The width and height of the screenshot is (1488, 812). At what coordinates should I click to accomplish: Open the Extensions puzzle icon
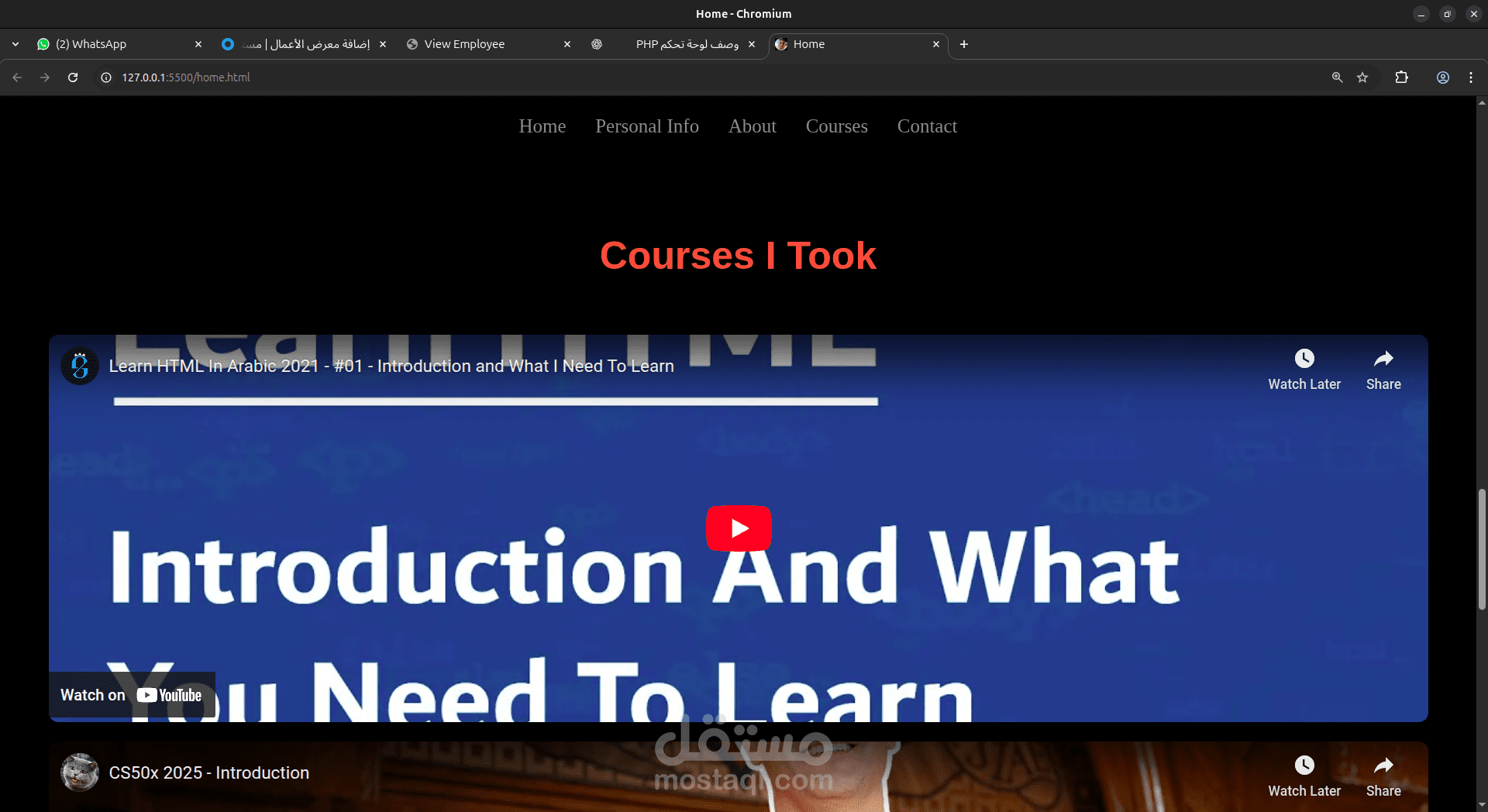[1401, 77]
